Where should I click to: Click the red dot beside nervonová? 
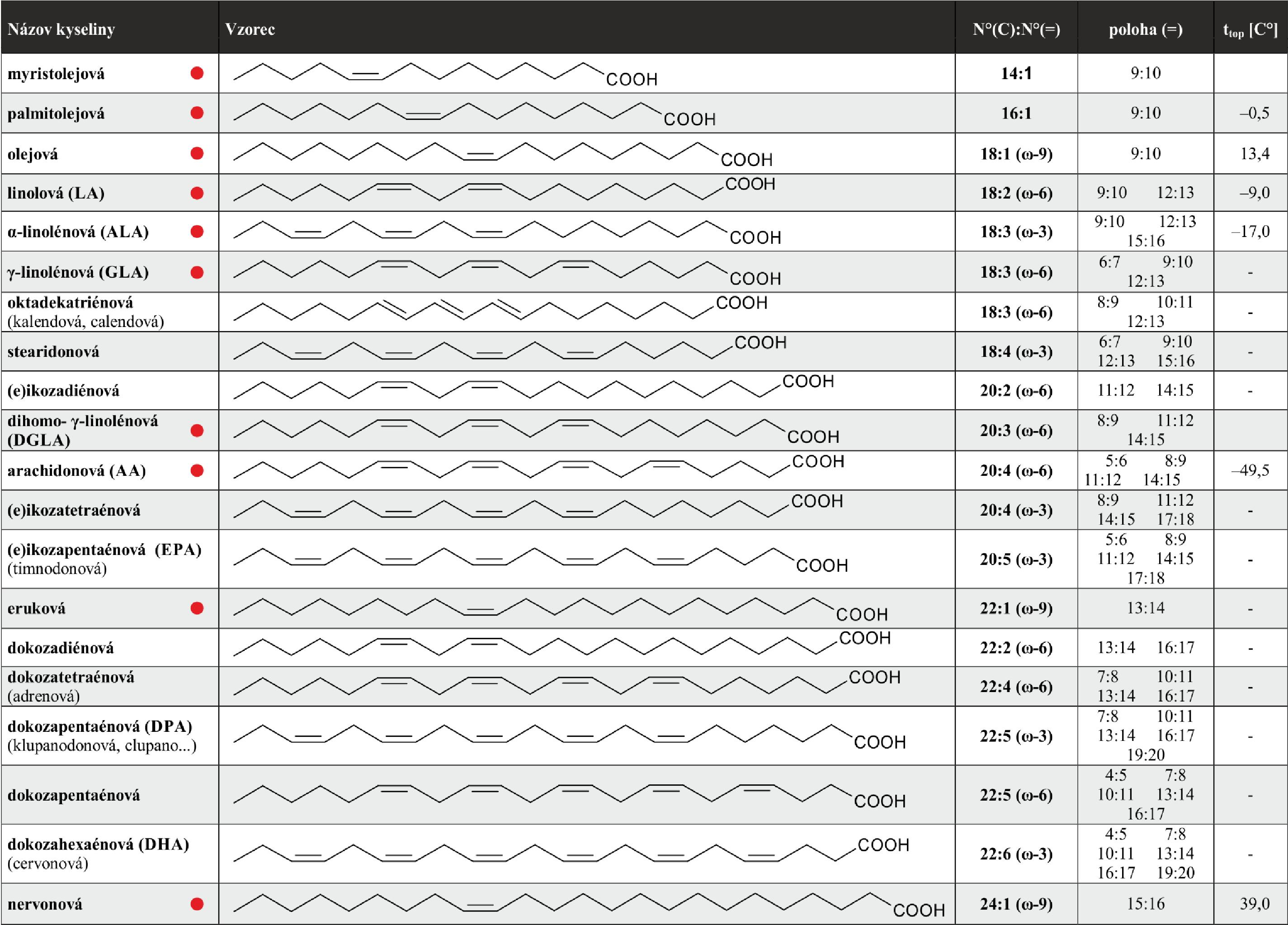[197, 904]
